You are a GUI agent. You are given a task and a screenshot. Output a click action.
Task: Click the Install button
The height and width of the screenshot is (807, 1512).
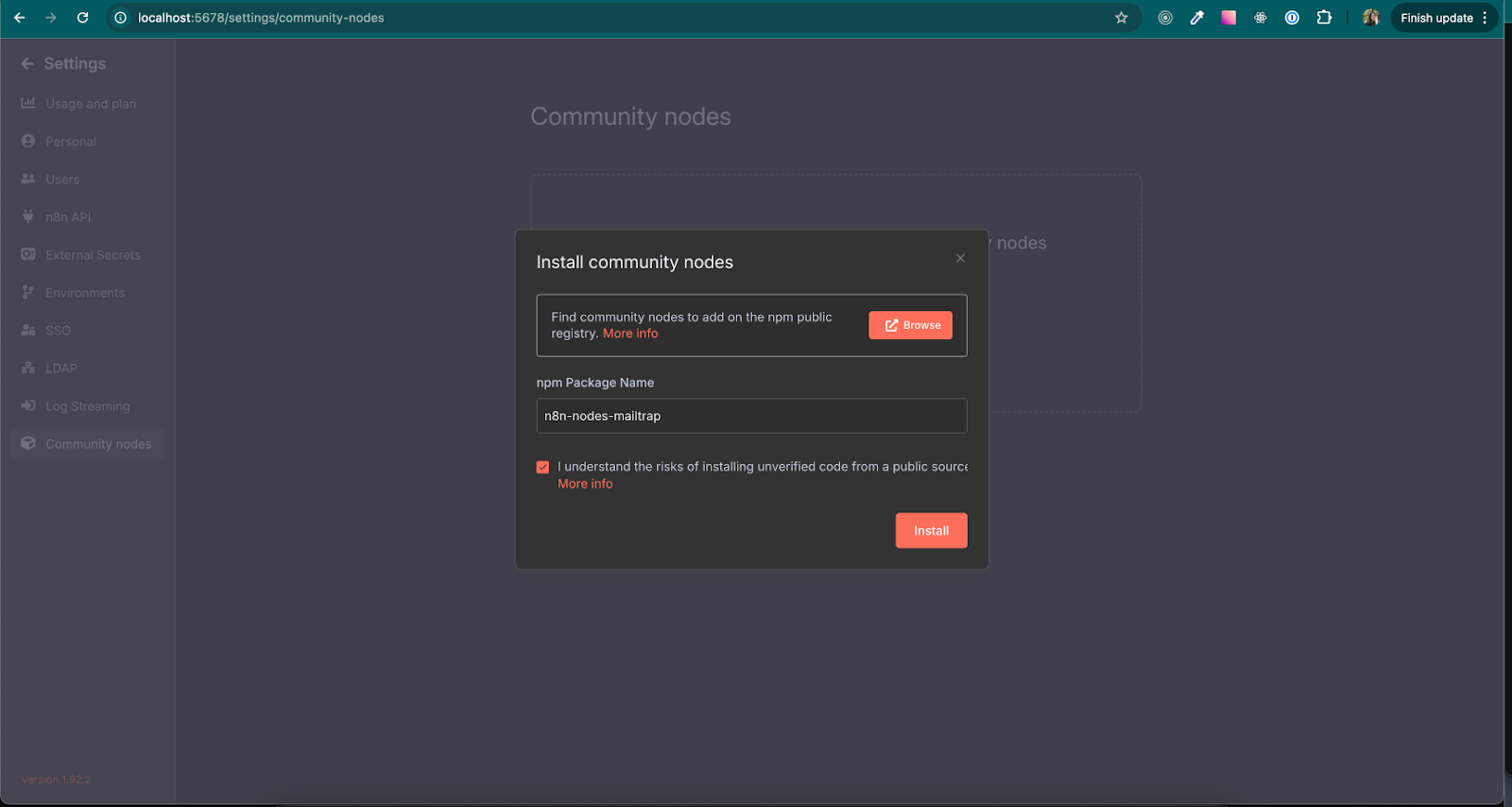pyautogui.click(x=931, y=531)
